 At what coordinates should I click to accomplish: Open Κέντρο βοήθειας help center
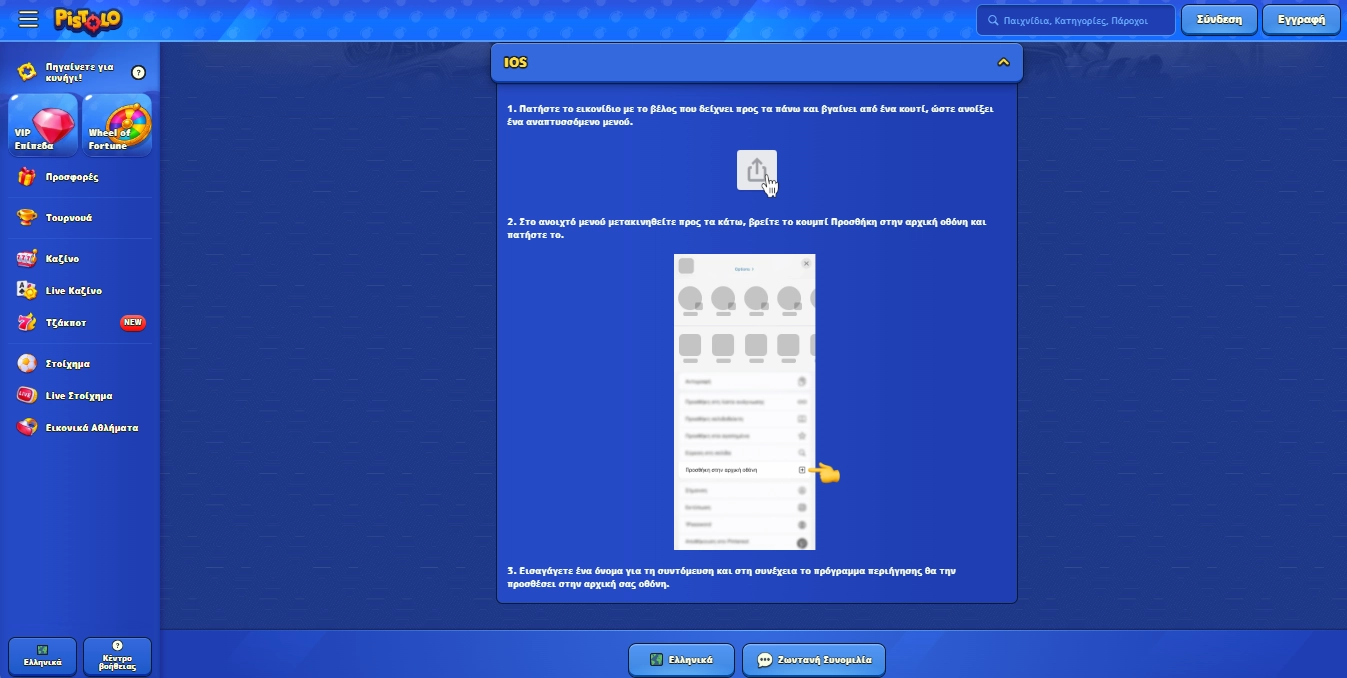pos(118,656)
